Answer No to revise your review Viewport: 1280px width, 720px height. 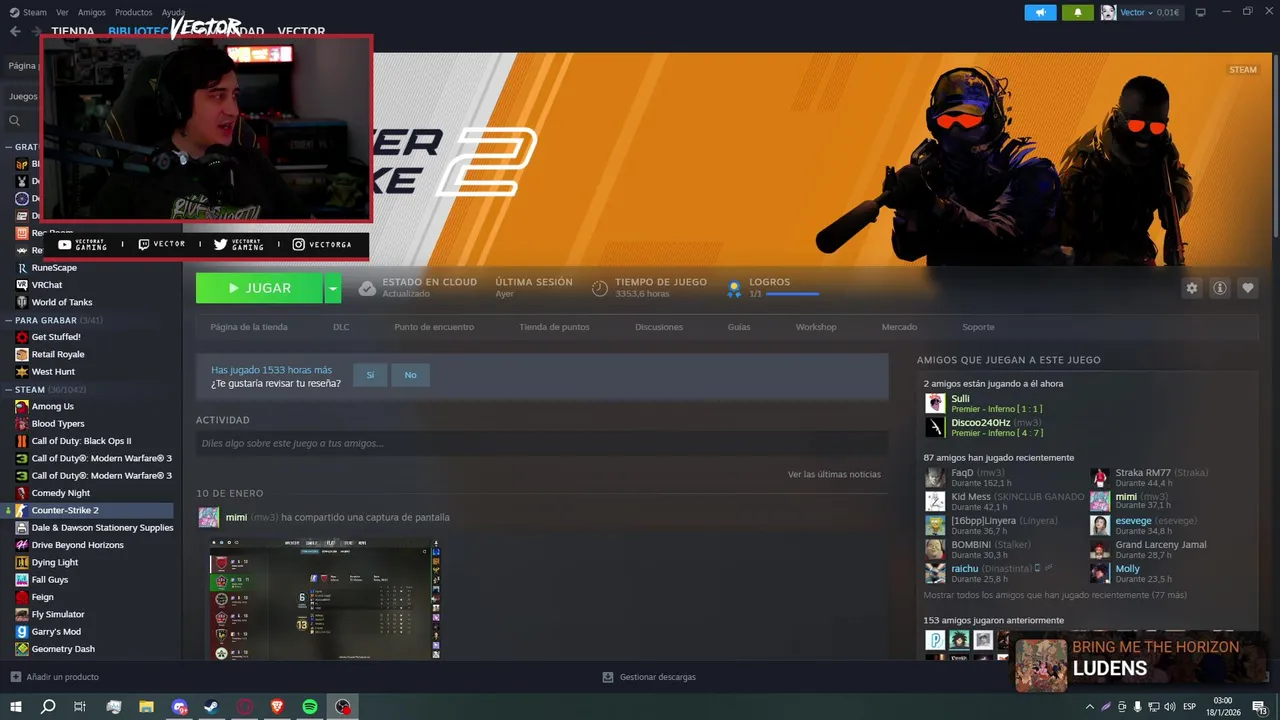(410, 375)
